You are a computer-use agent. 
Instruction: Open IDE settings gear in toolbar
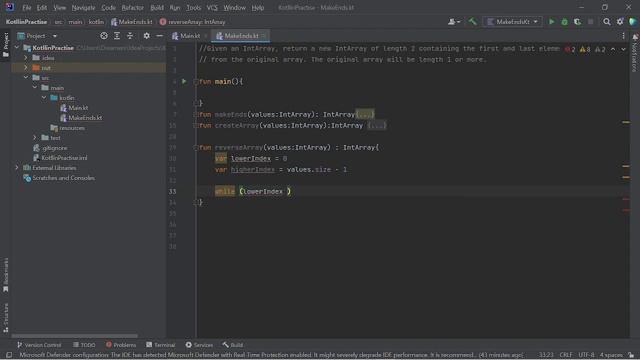point(620,22)
